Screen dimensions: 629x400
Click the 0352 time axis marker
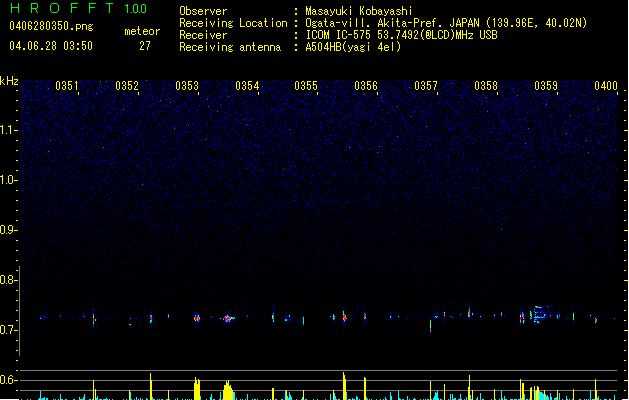(127, 86)
